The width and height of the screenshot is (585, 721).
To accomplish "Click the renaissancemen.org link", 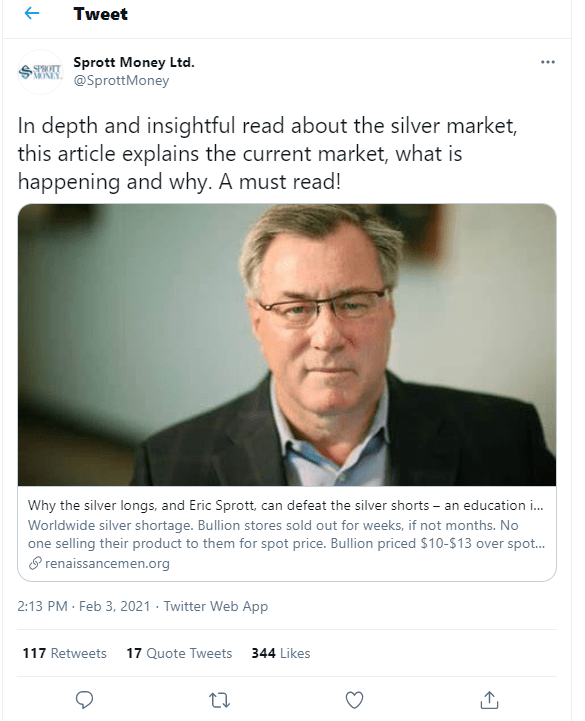I will point(107,563).
